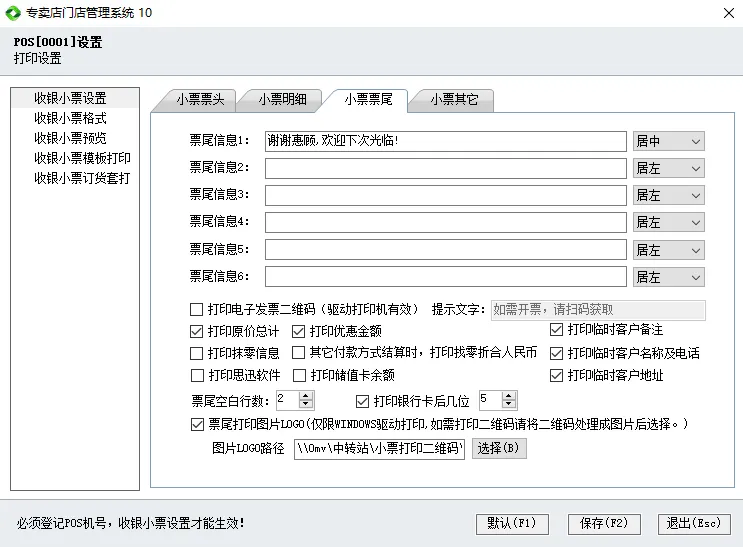Switch to the 小票明细 tab
The width and height of the screenshot is (743, 547).
pos(282,100)
